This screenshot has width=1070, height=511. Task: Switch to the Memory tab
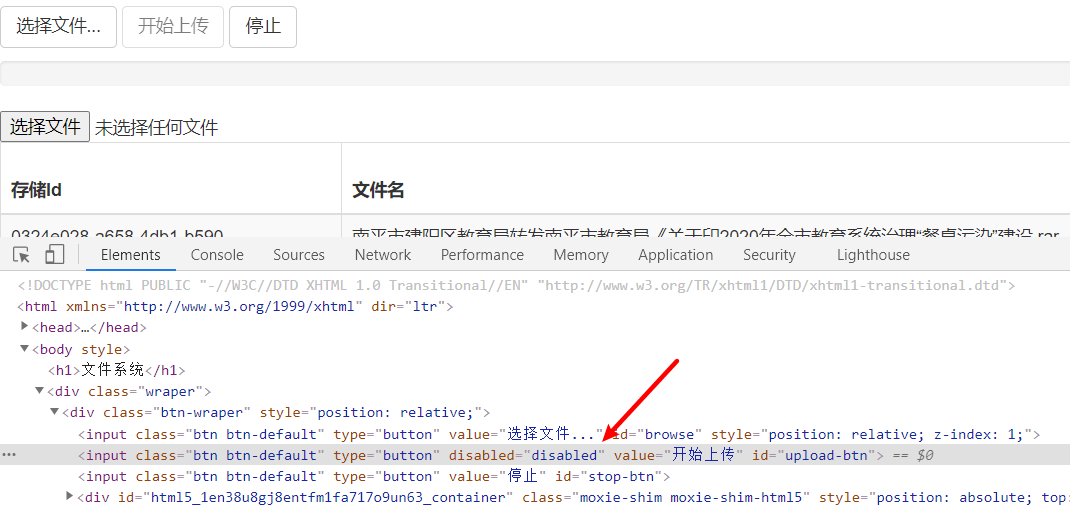581,255
